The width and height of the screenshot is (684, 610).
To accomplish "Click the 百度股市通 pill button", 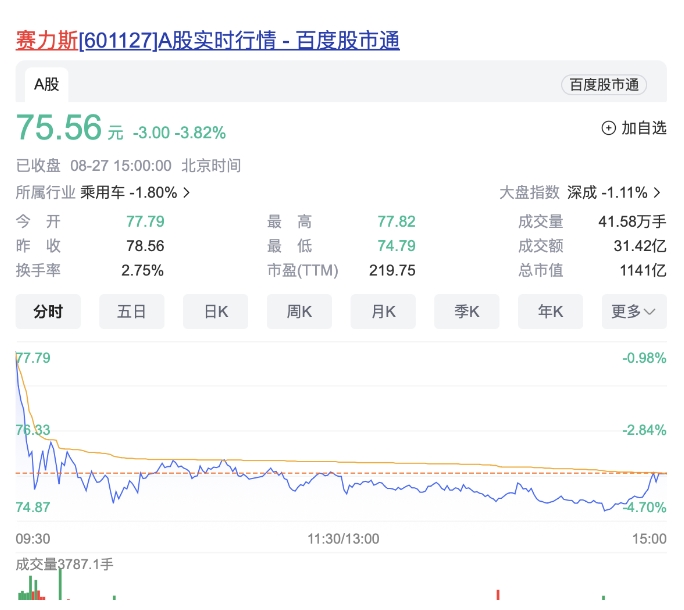I will 604,85.
